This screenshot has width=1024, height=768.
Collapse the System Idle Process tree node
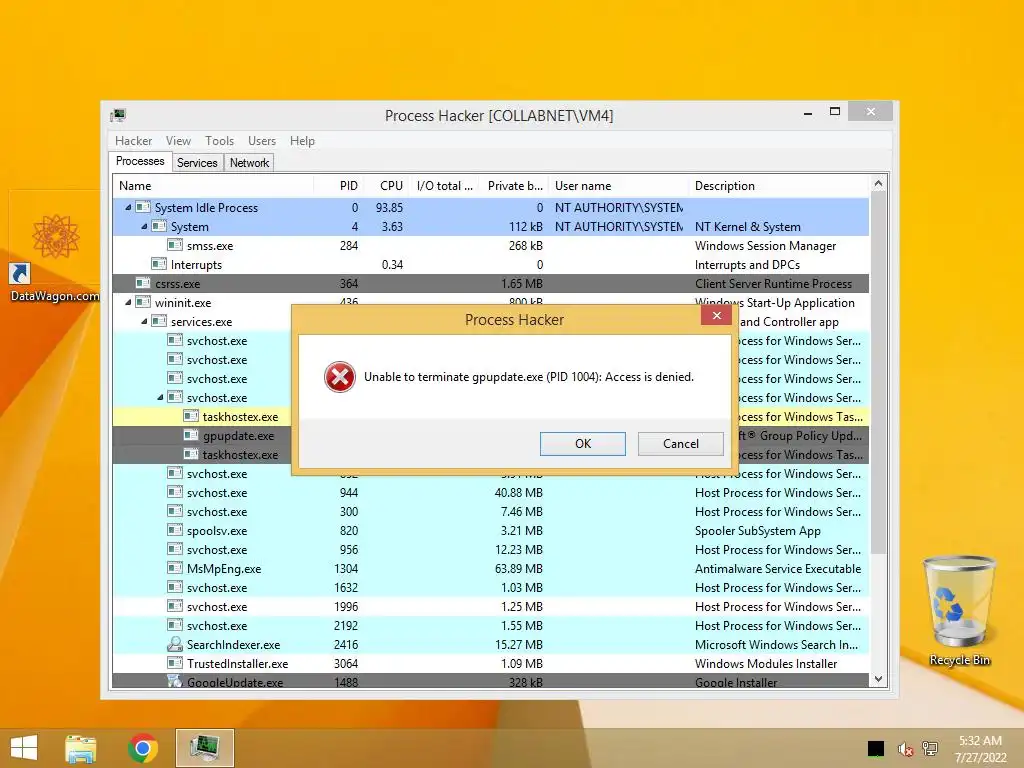coord(128,208)
